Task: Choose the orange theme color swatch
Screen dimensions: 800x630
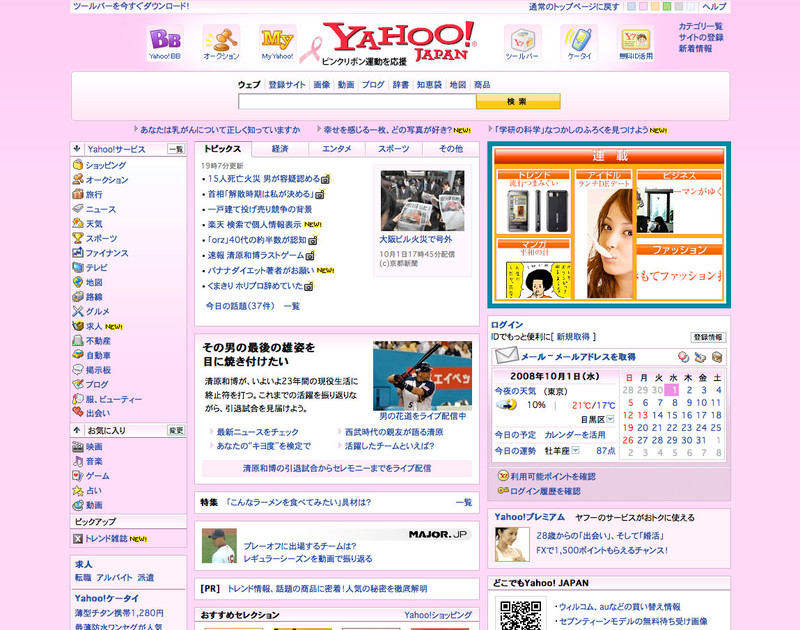Action: coord(655,7)
